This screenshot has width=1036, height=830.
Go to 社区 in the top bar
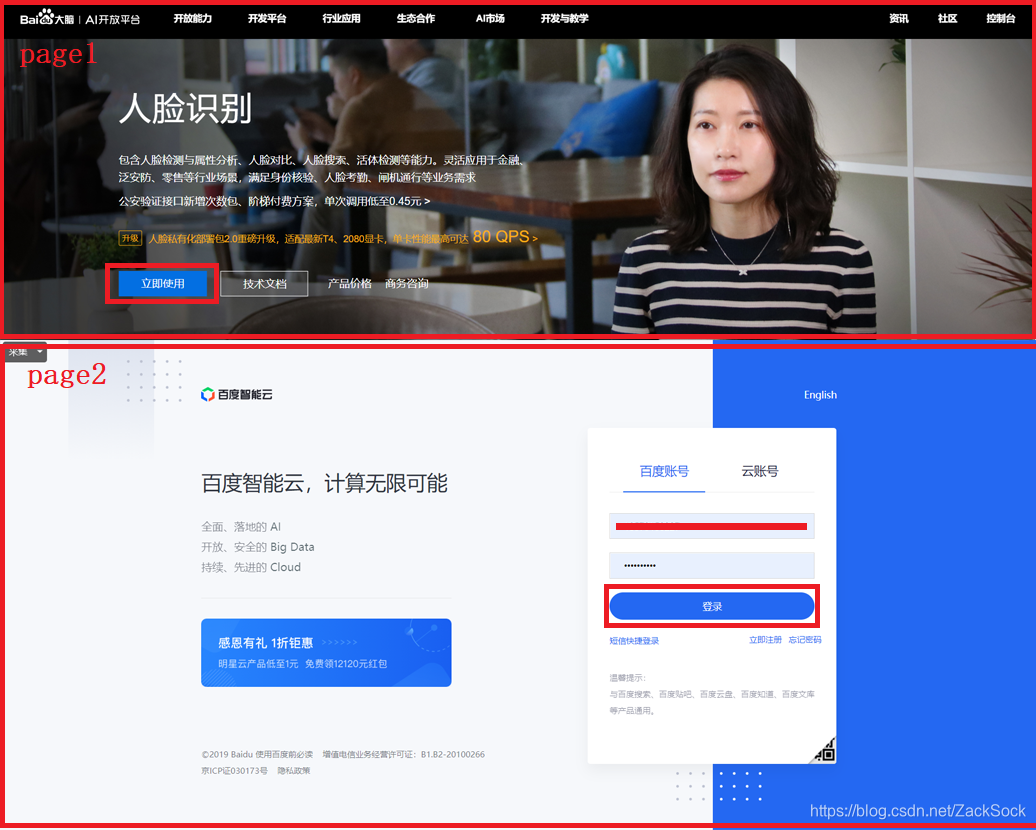[947, 19]
